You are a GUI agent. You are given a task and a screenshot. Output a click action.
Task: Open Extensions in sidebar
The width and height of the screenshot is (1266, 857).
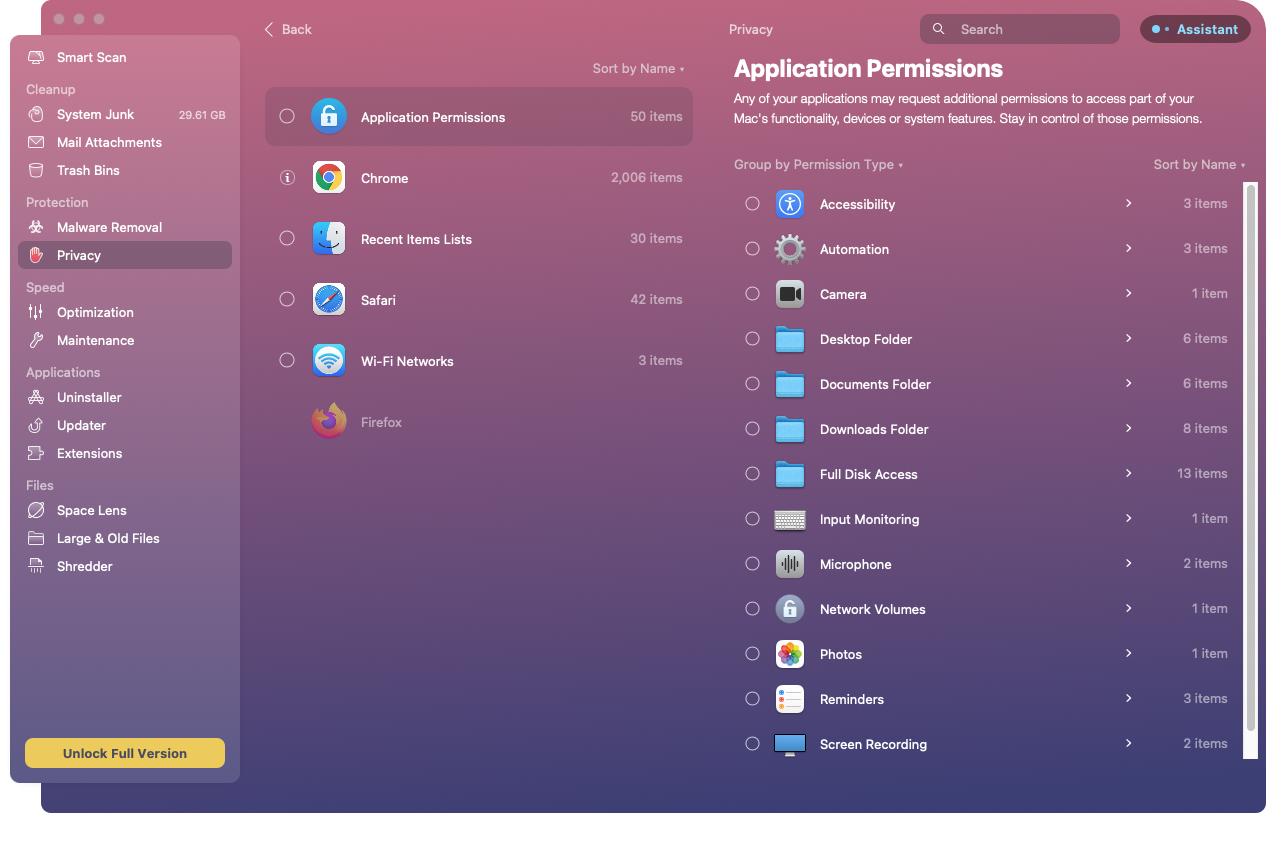tap(125, 453)
